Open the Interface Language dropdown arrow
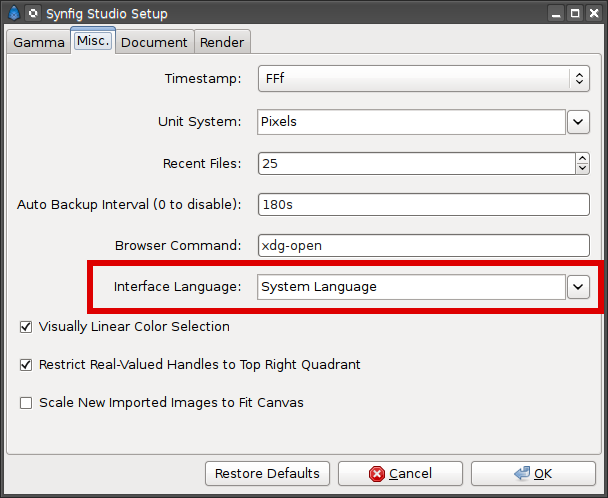 (x=579, y=287)
